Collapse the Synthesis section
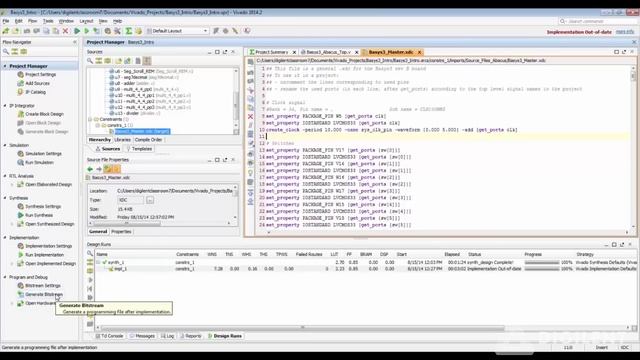Screen dimensions: 640x360 tap(5, 198)
